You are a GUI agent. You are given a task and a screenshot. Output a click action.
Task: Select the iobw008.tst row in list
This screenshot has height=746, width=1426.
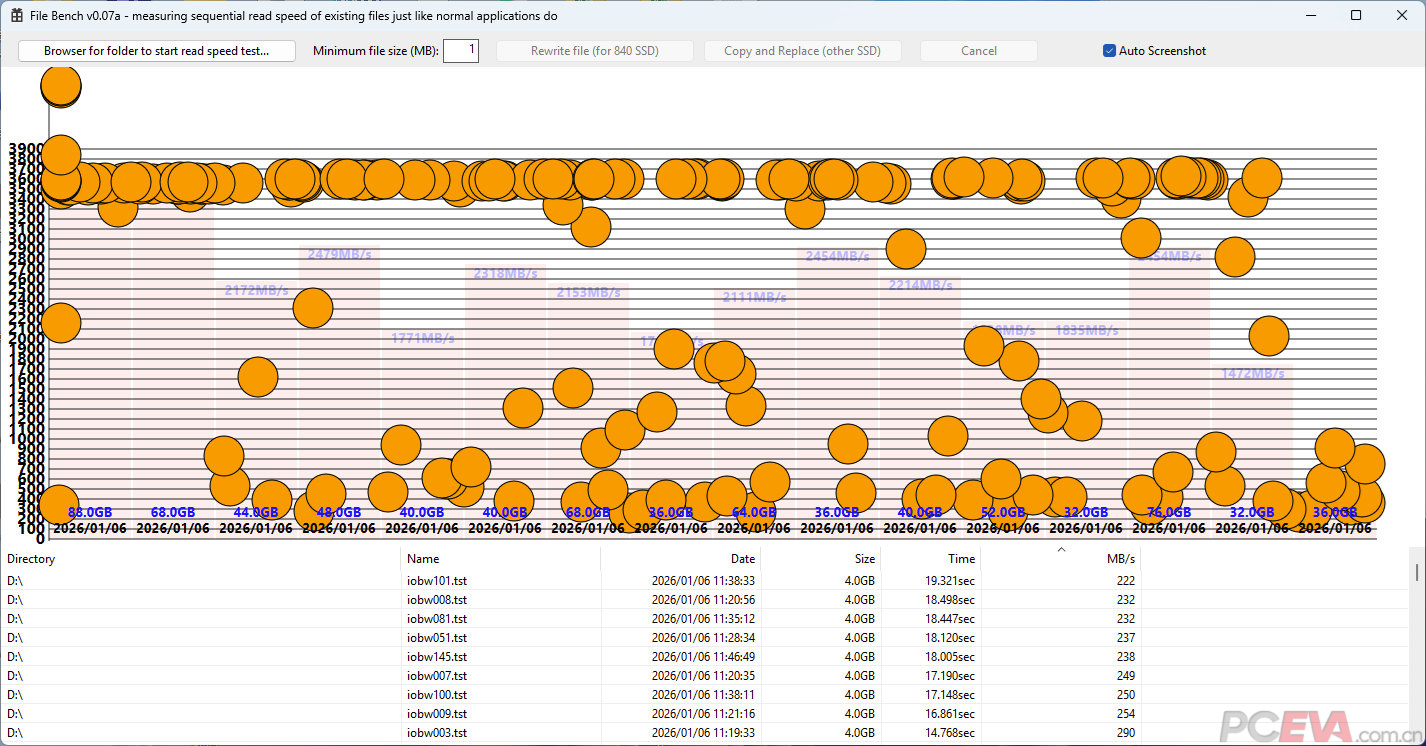tap(437, 599)
